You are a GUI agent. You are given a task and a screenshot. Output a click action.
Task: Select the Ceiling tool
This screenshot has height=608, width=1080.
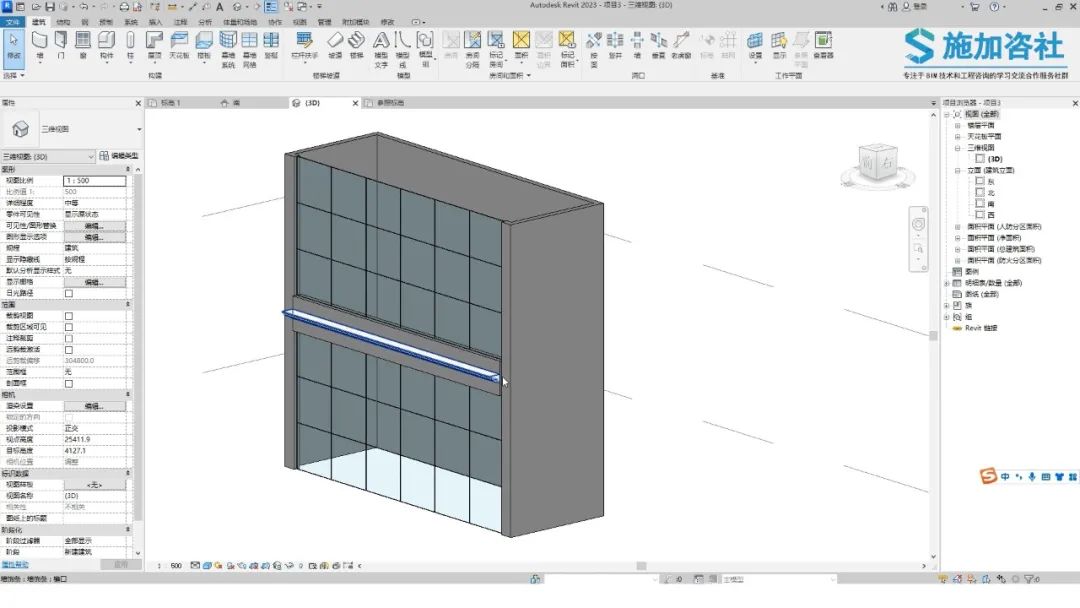[179, 45]
